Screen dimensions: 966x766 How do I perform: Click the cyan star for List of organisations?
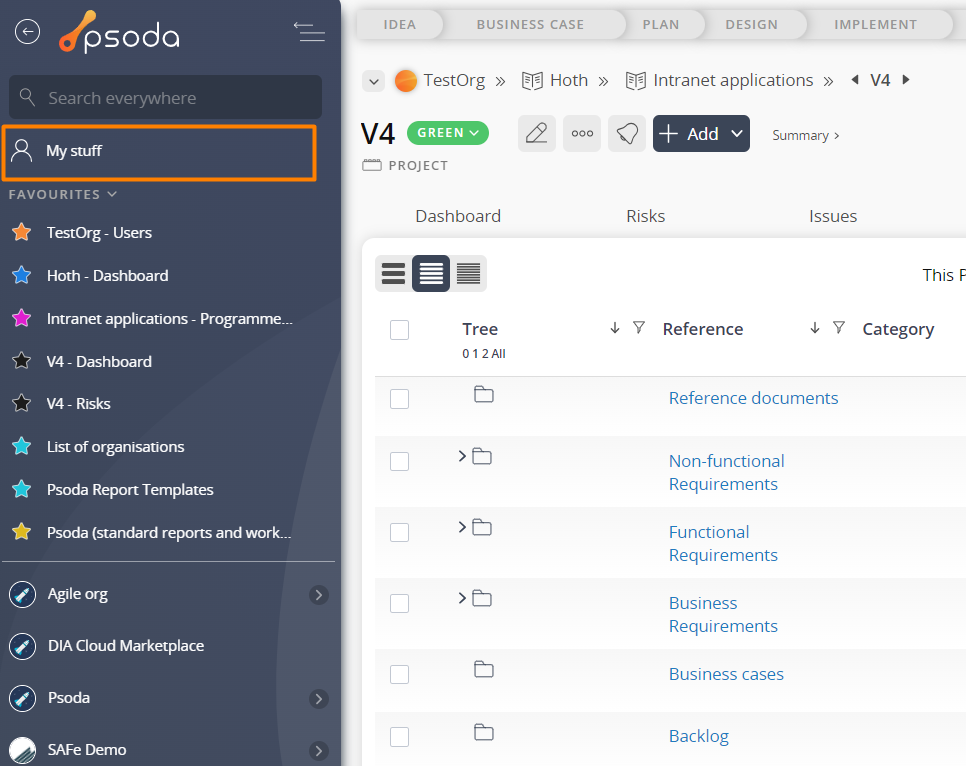coord(22,446)
